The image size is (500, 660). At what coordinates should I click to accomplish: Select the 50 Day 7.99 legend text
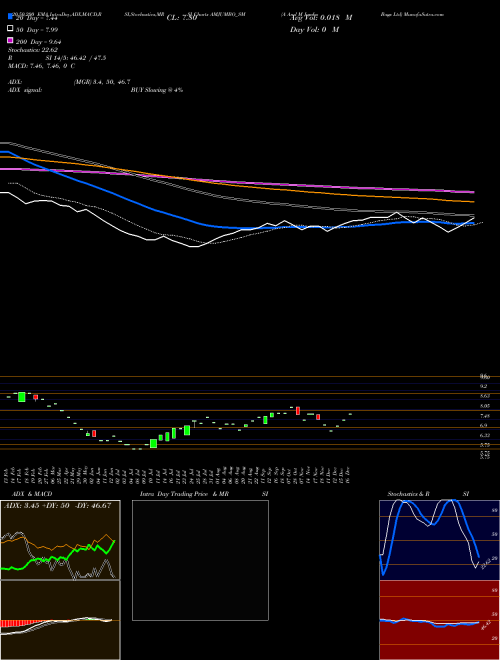pos(37,30)
